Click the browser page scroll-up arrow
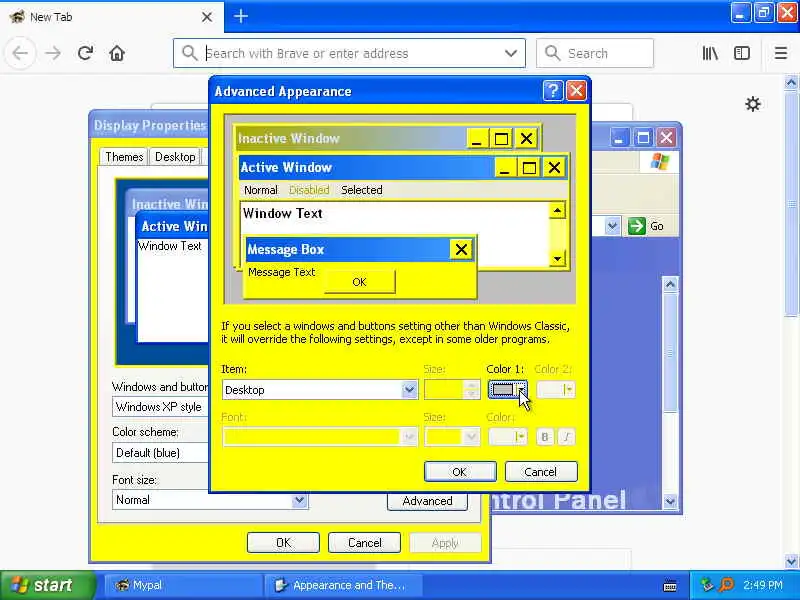Image resolution: width=800 pixels, height=600 pixels. coord(791,83)
